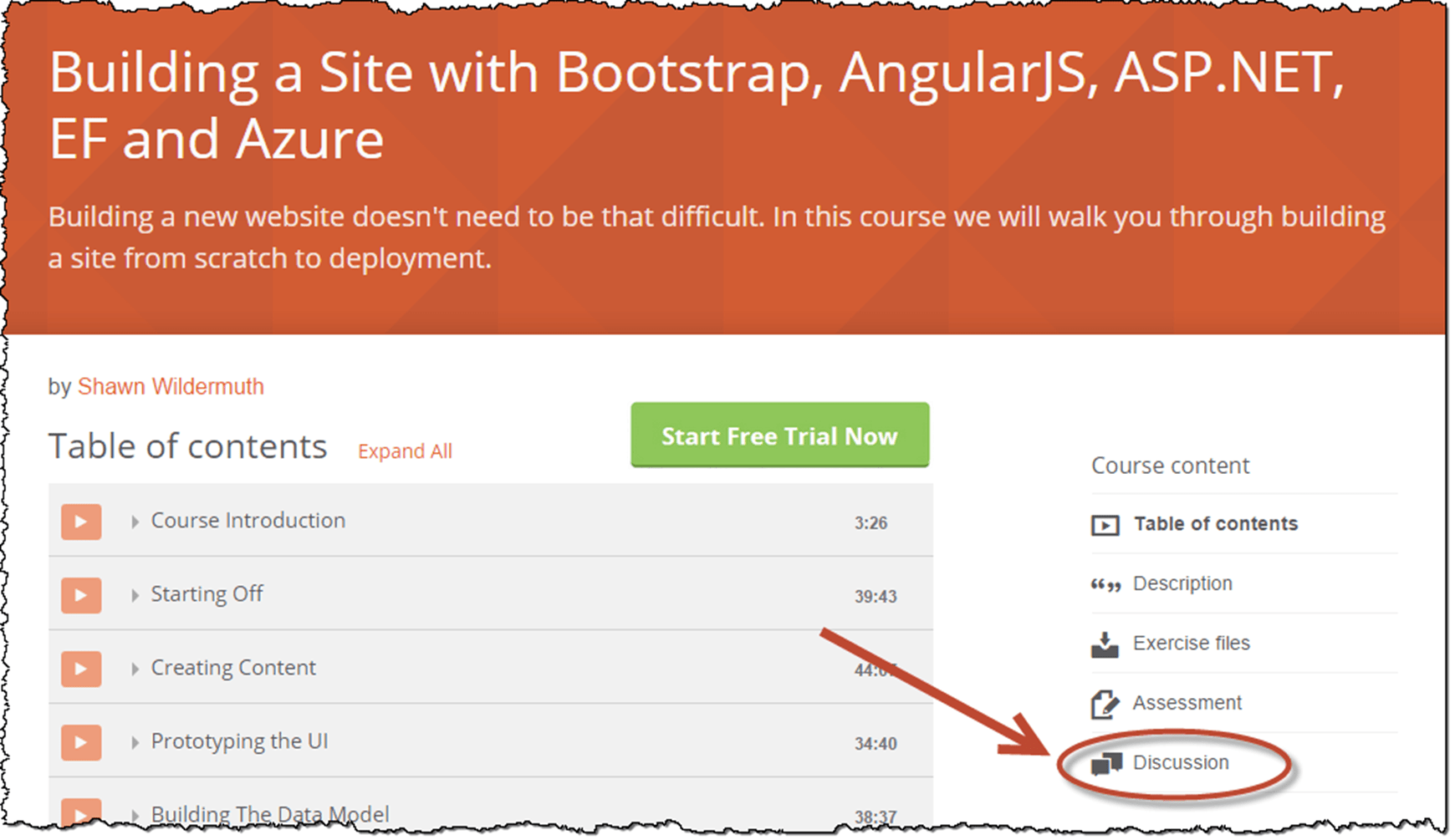Click the Expand All link
The width and height of the screenshot is (1455, 840).
(405, 451)
